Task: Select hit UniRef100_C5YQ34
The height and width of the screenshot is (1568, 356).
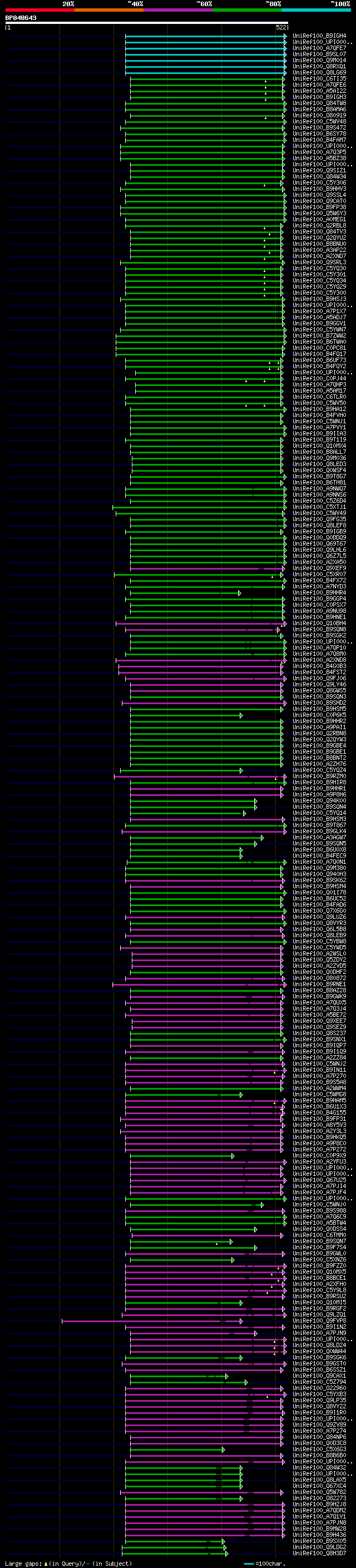Action: 319,281
